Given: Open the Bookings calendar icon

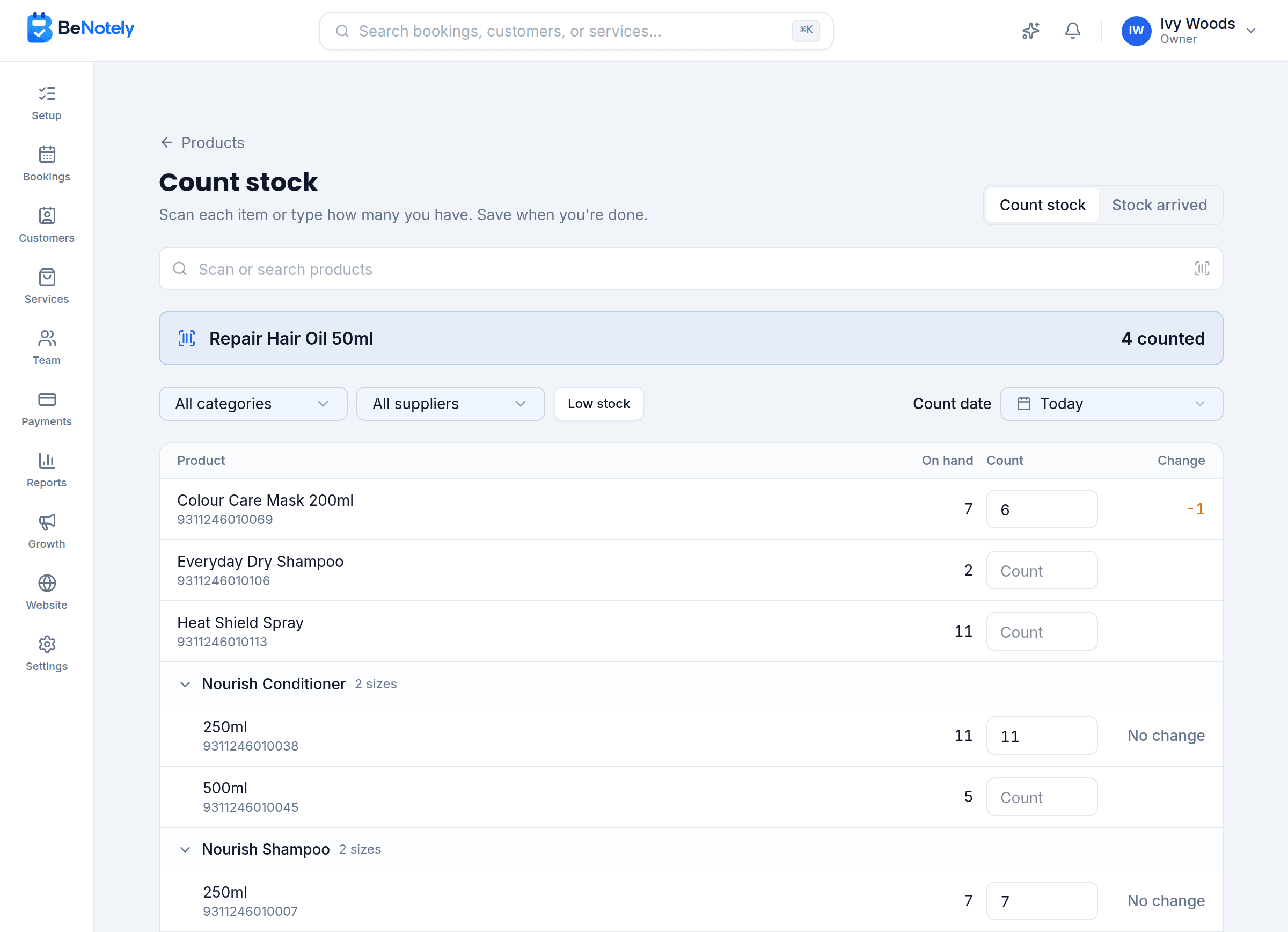Looking at the screenshot, I should 47,155.
